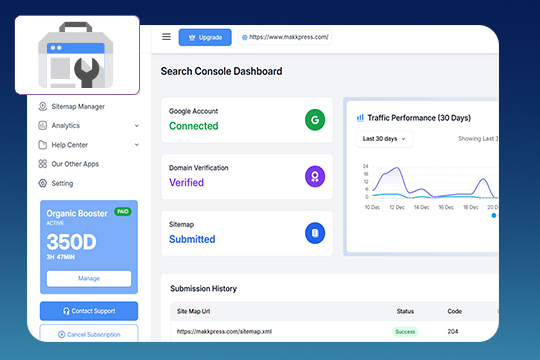Click the purple Domain Verification badge icon
This screenshot has width=540, height=360.
click(x=315, y=176)
